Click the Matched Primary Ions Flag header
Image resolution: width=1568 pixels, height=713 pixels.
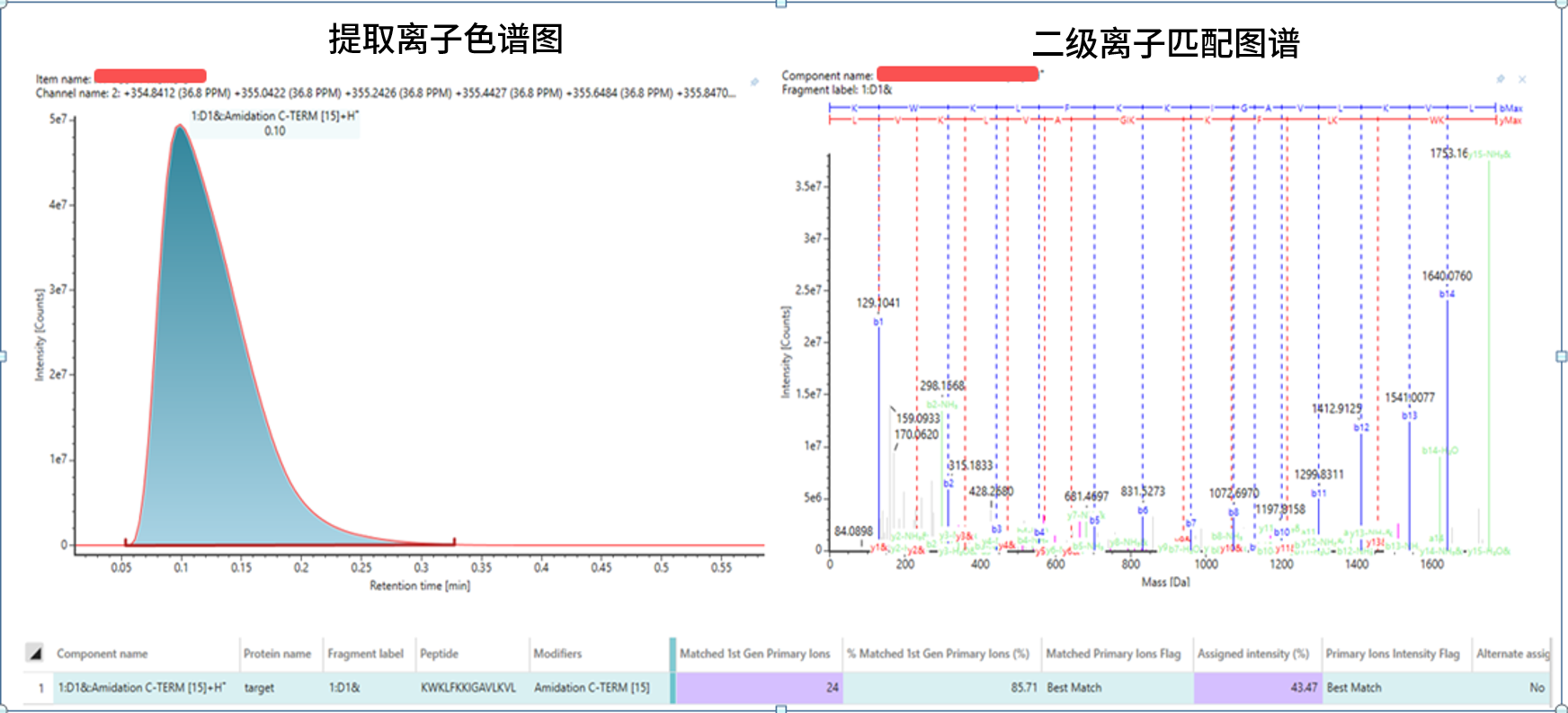[1113, 654]
